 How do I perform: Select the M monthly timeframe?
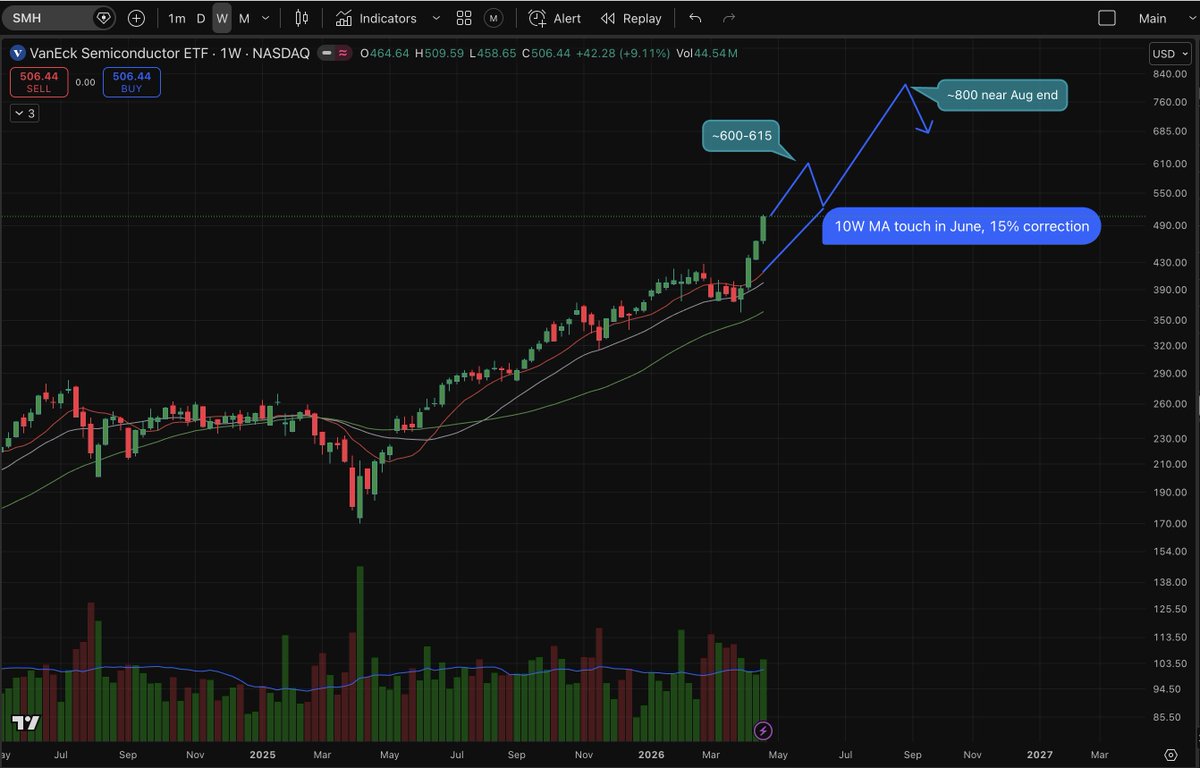click(x=244, y=18)
